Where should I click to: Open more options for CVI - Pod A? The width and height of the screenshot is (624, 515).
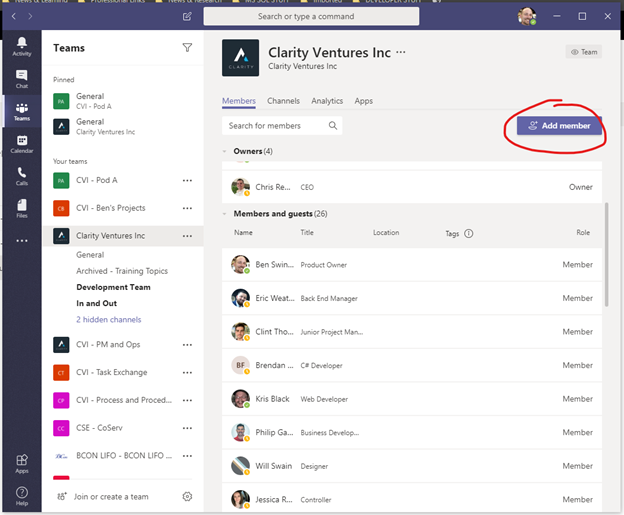point(187,180)
